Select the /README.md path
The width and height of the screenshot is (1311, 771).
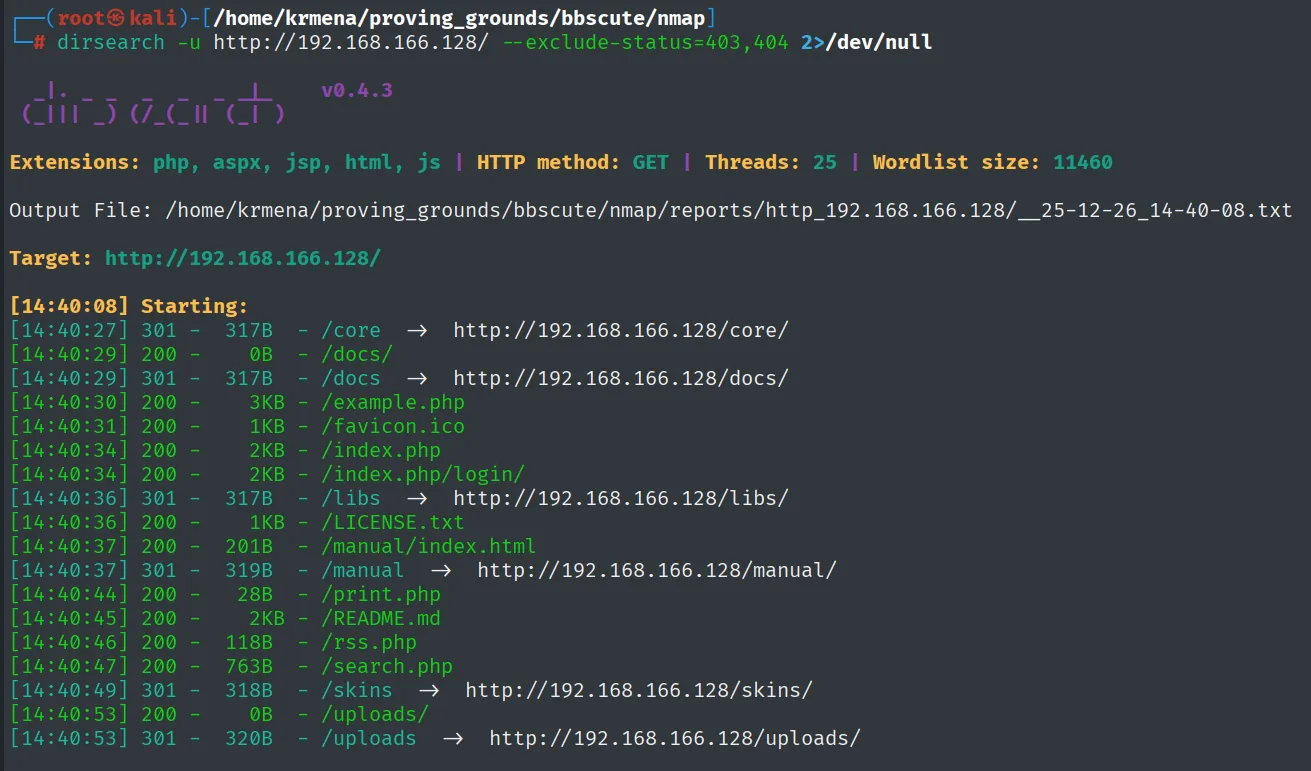(381, 618)
